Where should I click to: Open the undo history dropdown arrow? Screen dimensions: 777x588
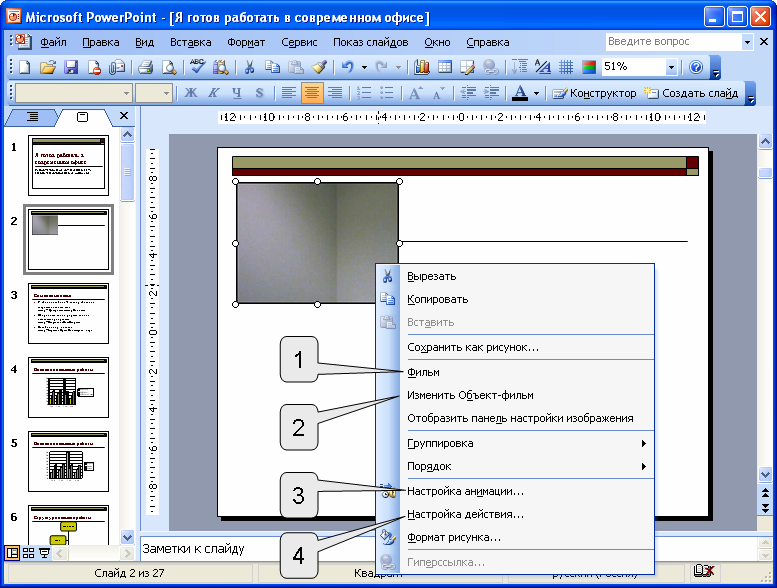pyautogui.click(x=364, y=67)
